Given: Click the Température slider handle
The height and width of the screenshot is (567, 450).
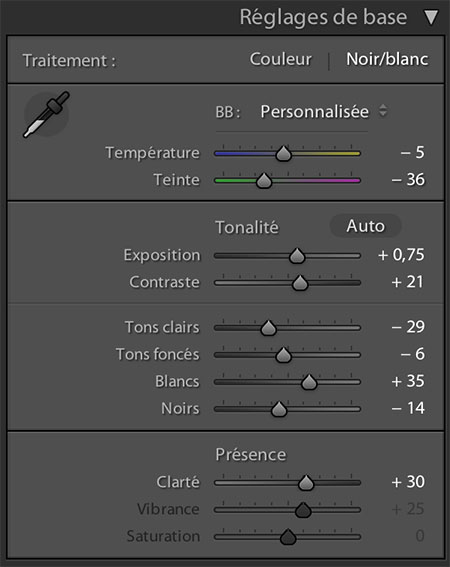Looking at the screenshot, I should click(283, 153).
